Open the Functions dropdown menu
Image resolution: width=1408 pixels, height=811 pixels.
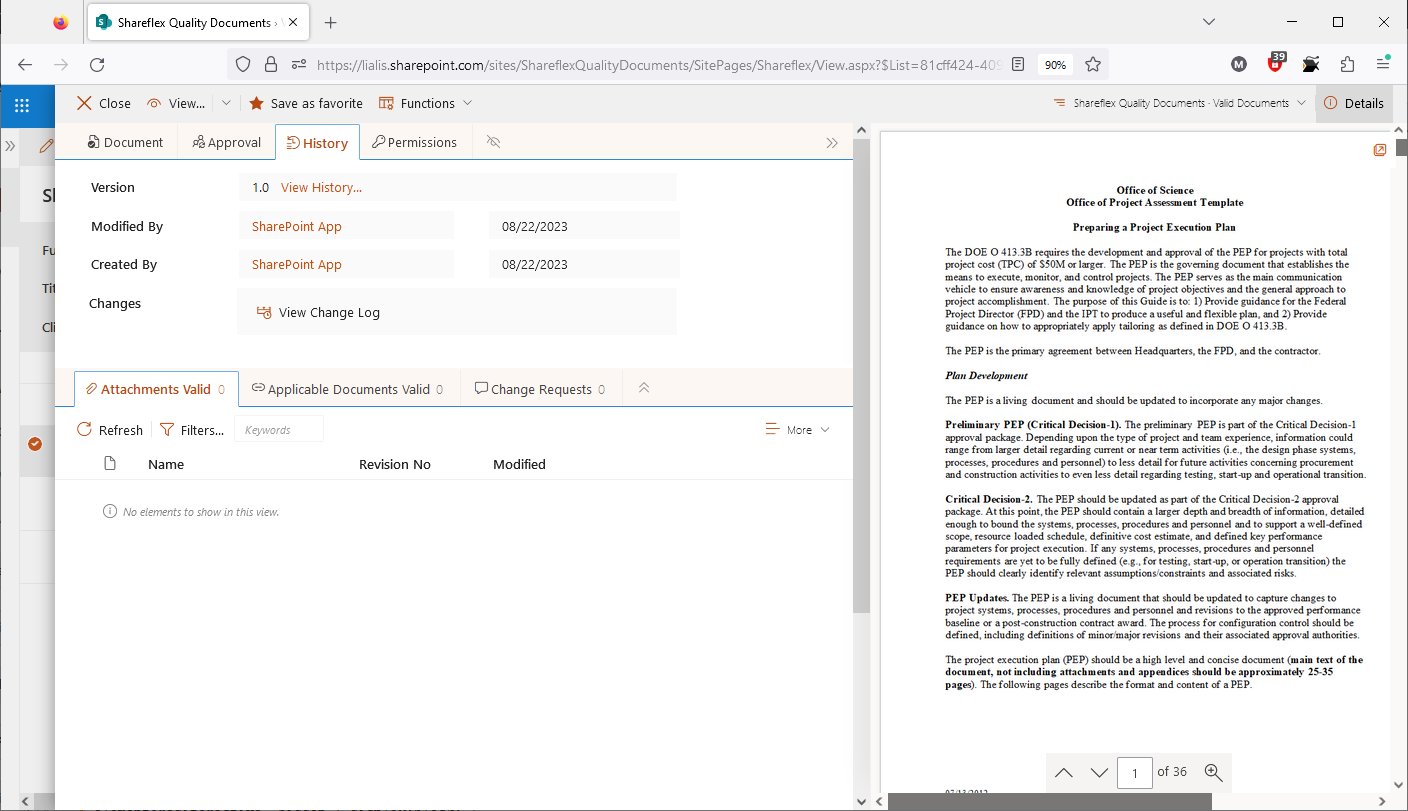[x=426, y=103]
